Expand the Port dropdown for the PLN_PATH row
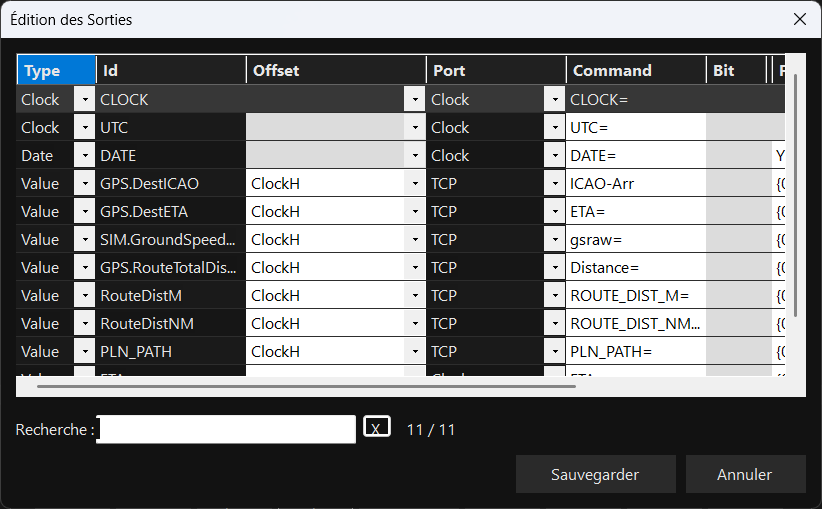Image resolution: width=822 pixels, height=509 pixels. 554,351
